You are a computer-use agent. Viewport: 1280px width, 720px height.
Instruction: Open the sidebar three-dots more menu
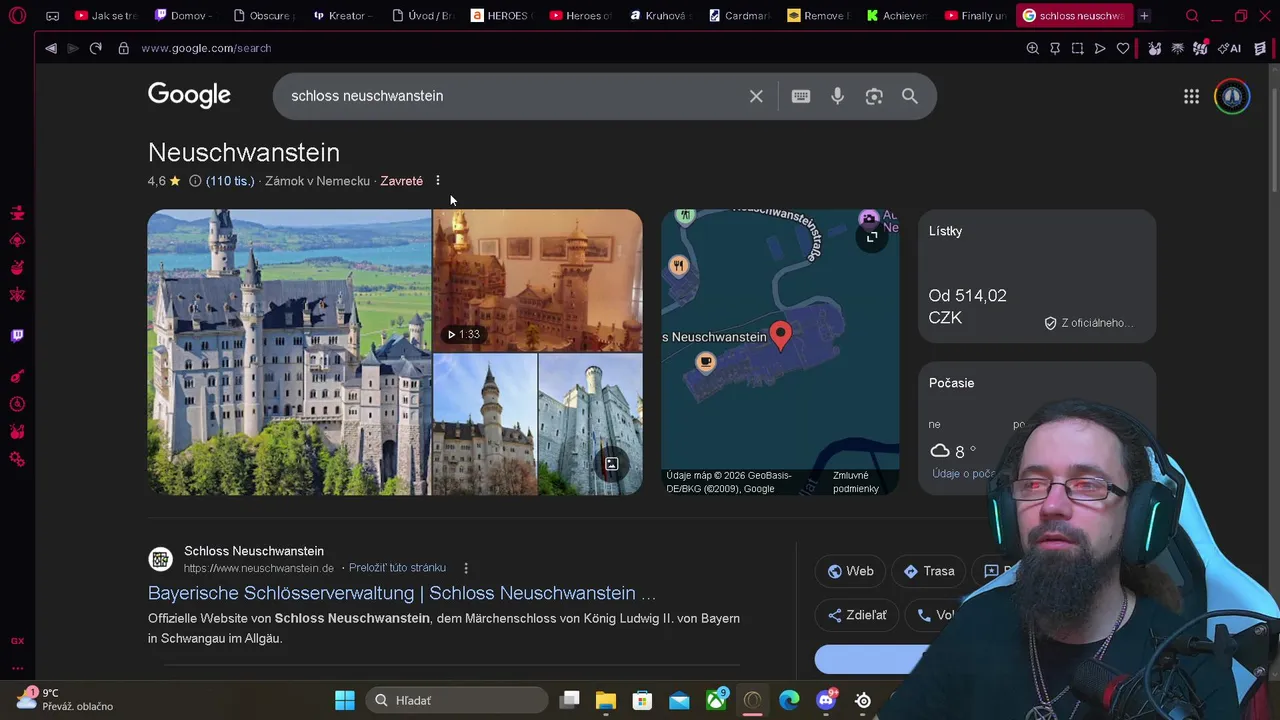pos(17,667)
